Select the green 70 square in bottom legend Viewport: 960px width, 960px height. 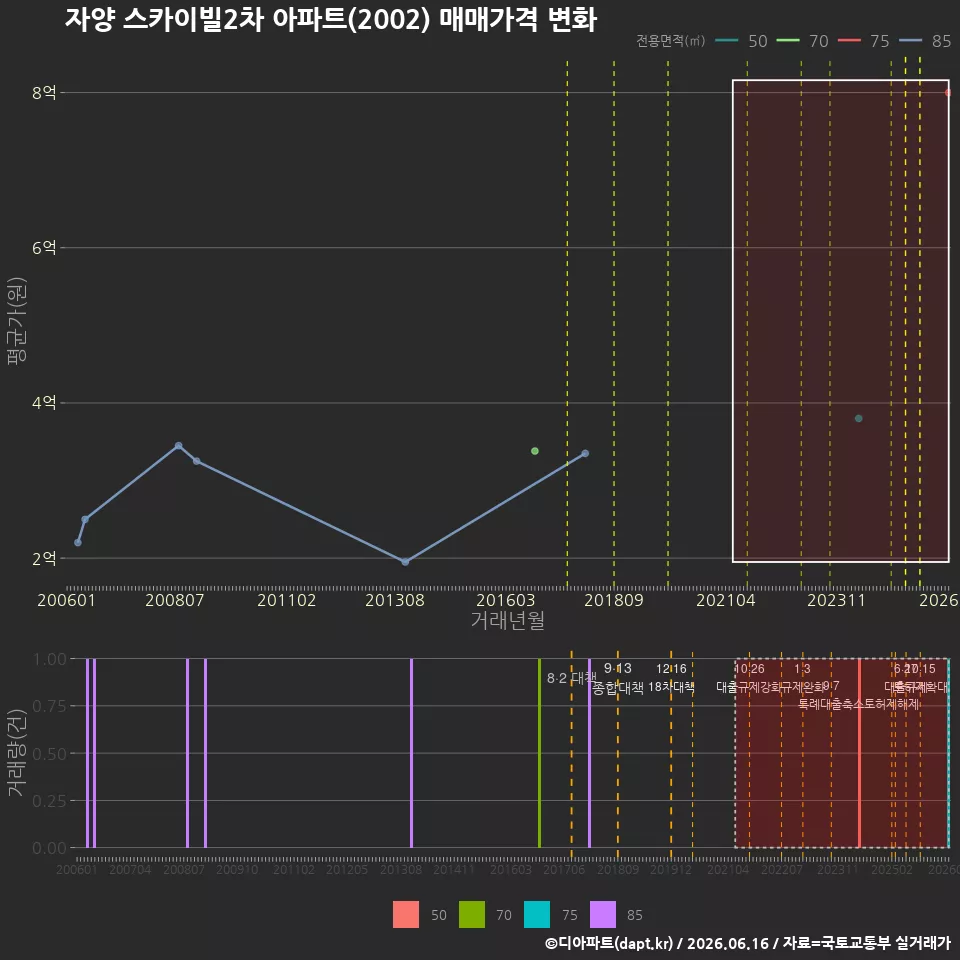471,915
